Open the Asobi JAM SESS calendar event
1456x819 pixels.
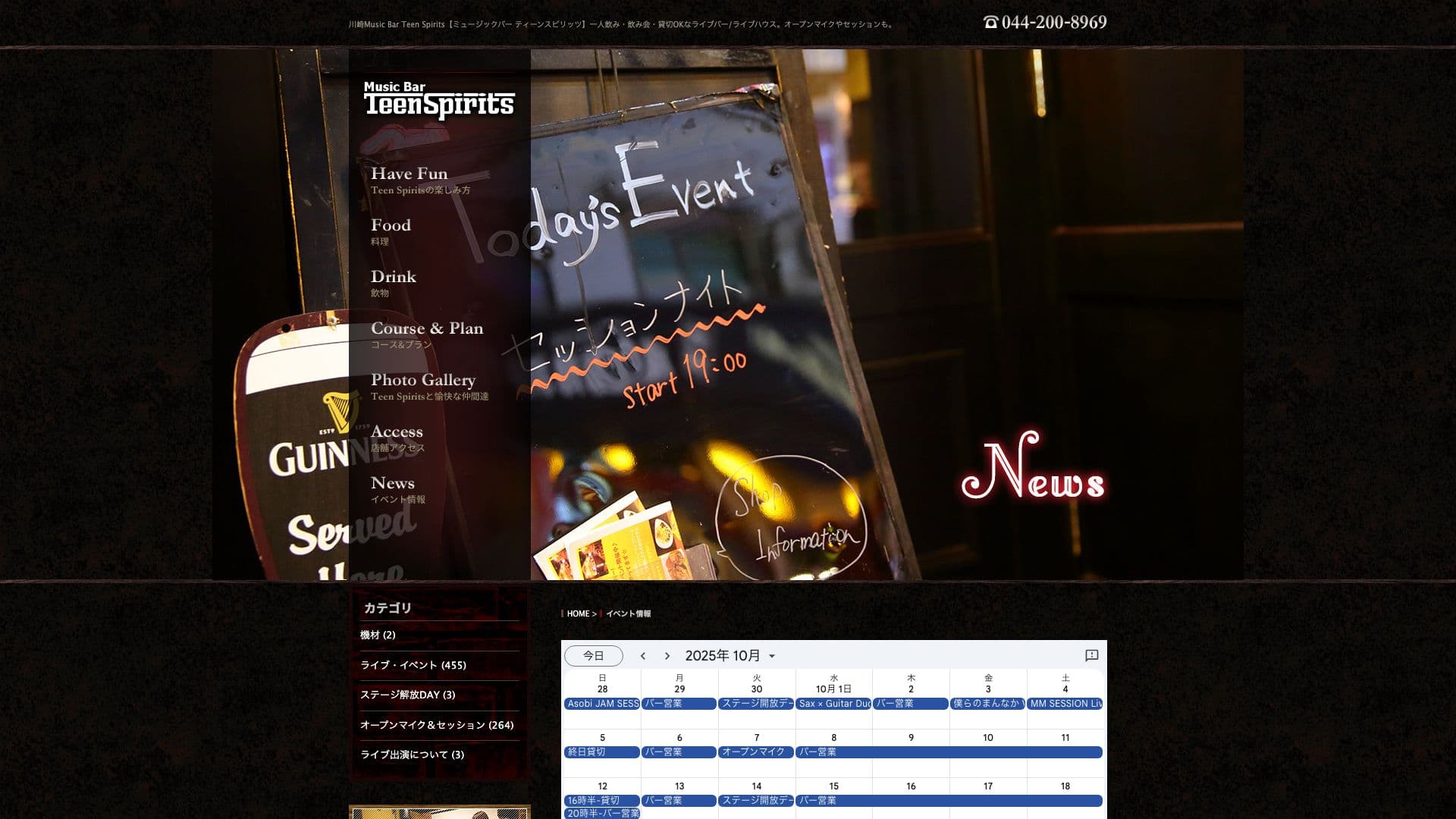[x=603, y=704]
